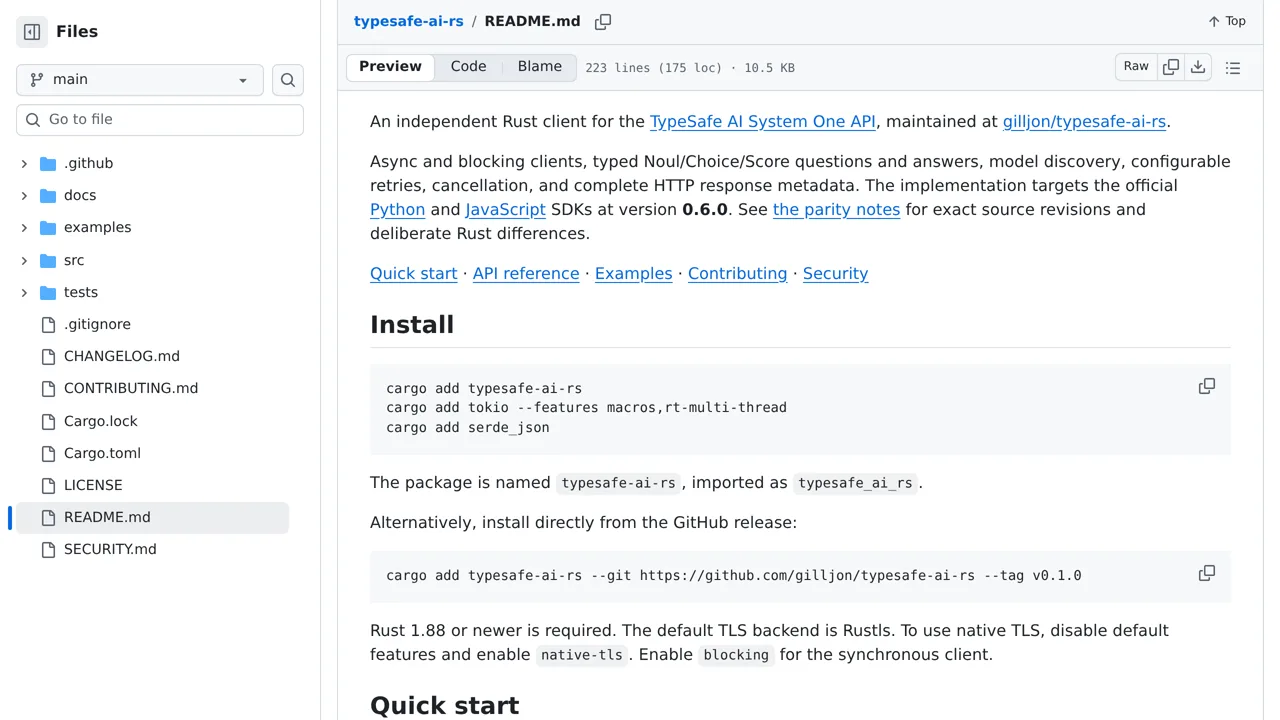This screenshot has height=720, width=1280.
Task: Click the LICENSE file icon
Action: (x=48, y=486)
